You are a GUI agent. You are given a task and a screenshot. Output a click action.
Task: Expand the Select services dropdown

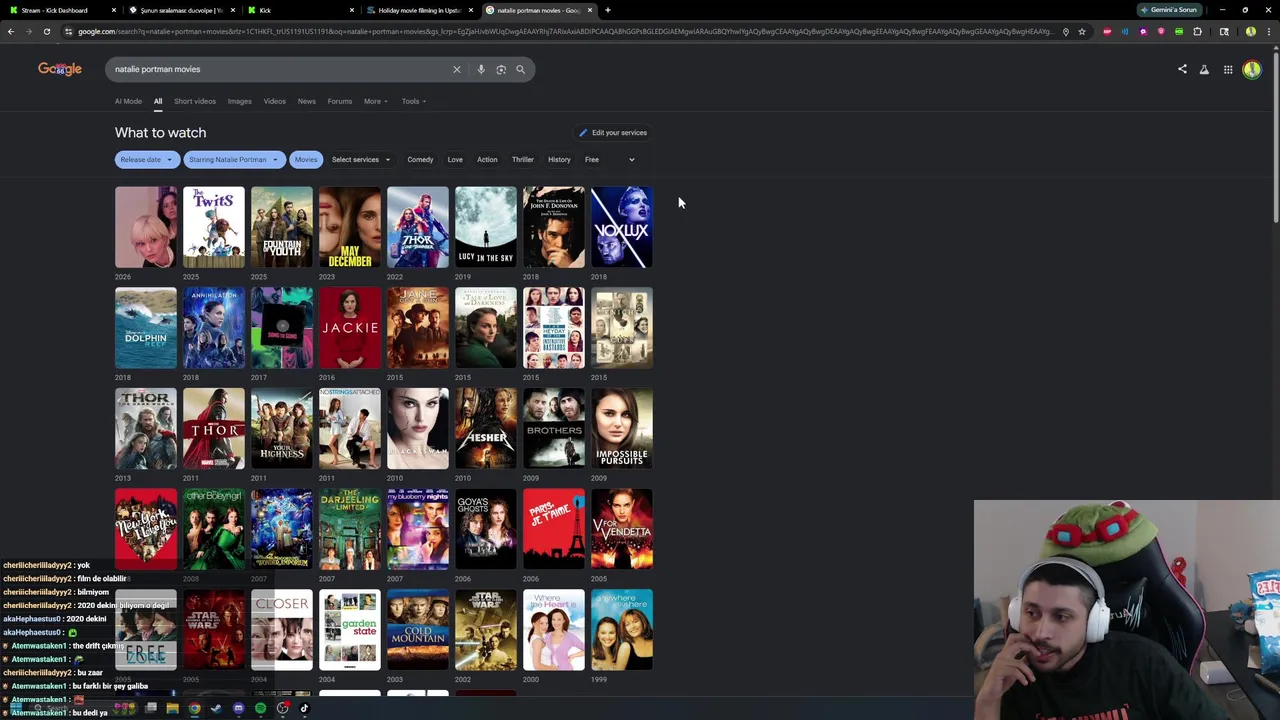point(360,159)
